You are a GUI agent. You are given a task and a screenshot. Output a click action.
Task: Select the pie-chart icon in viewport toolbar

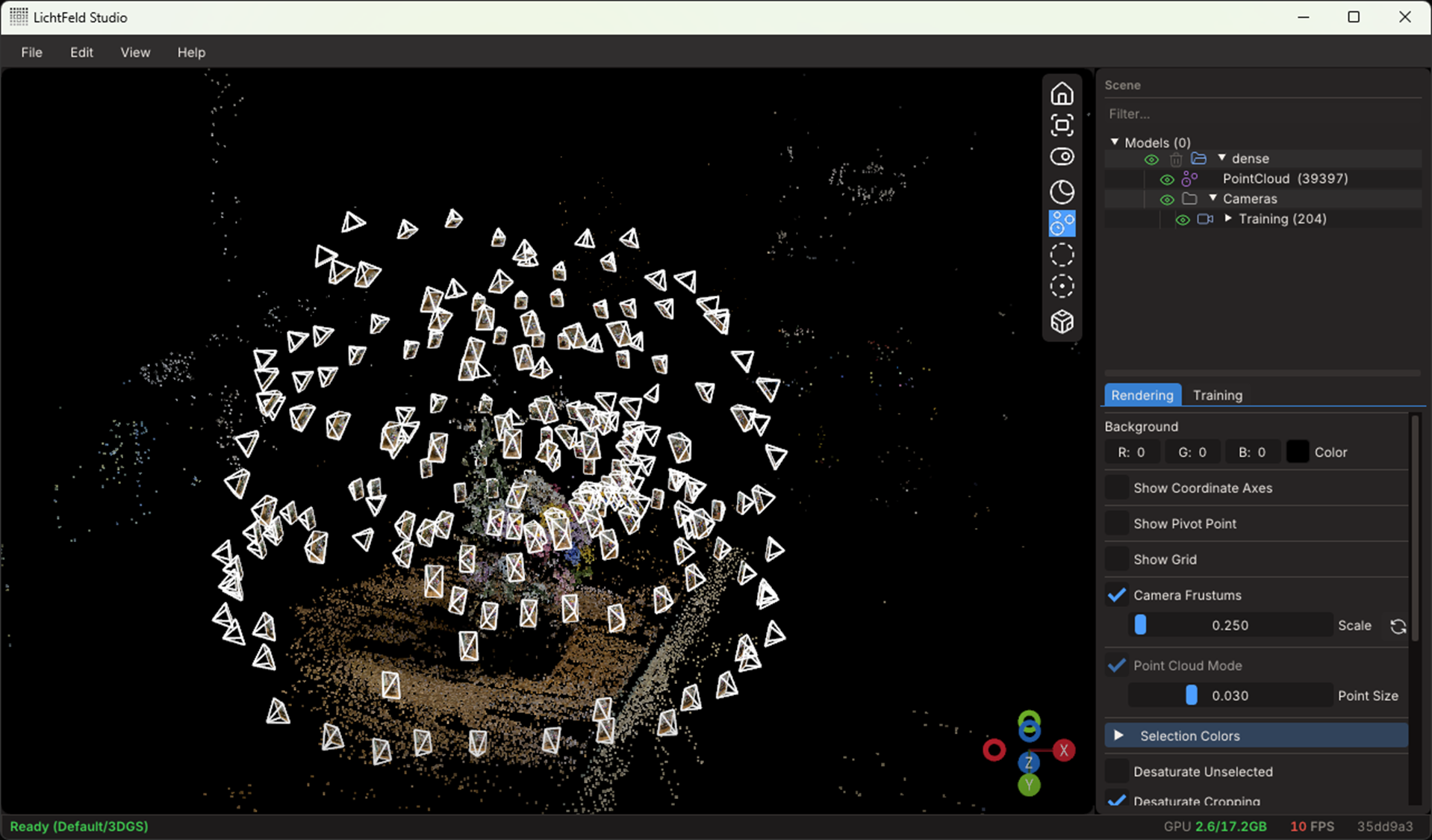point(1062,192)
